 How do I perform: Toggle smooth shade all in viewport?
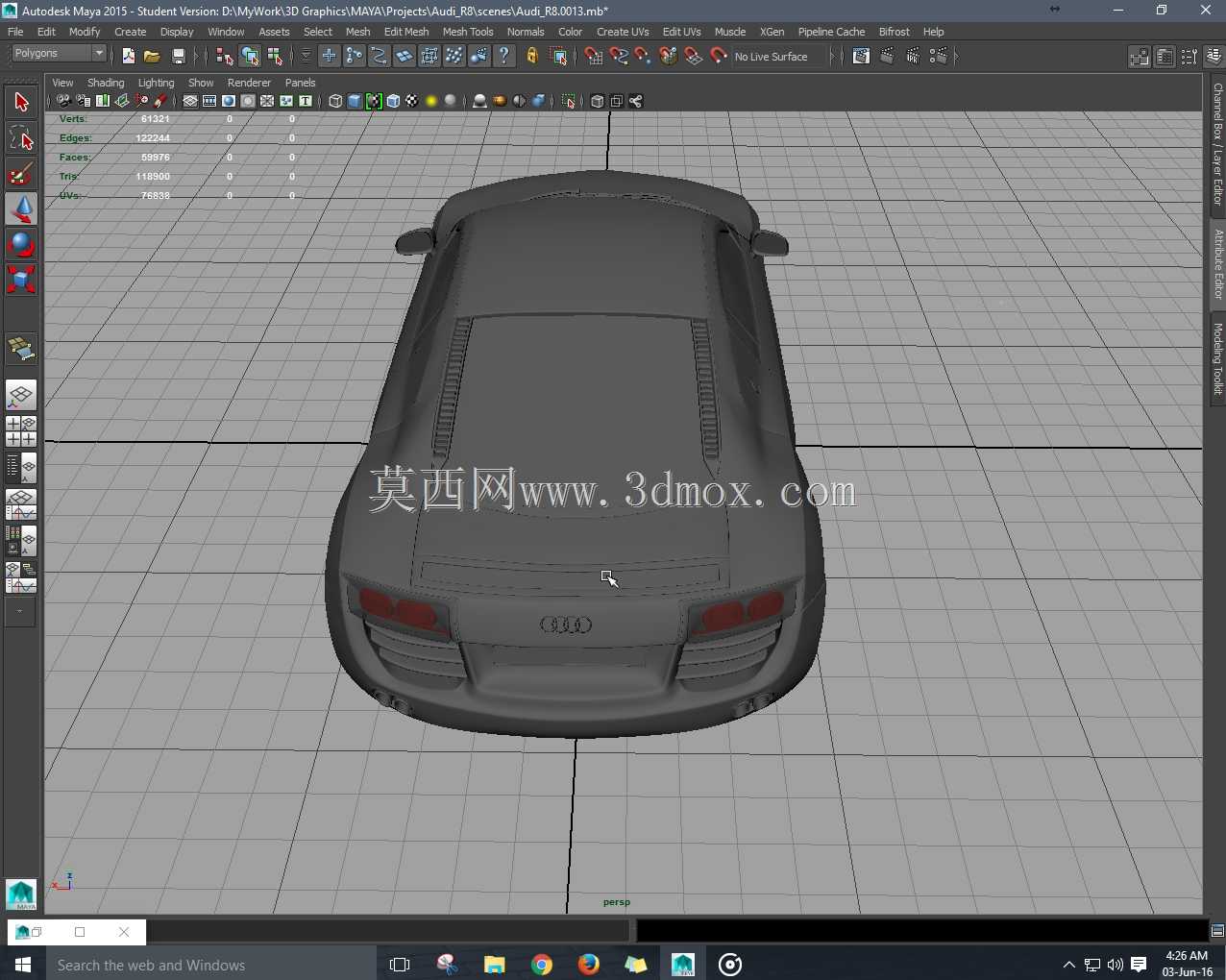point(355,101)
